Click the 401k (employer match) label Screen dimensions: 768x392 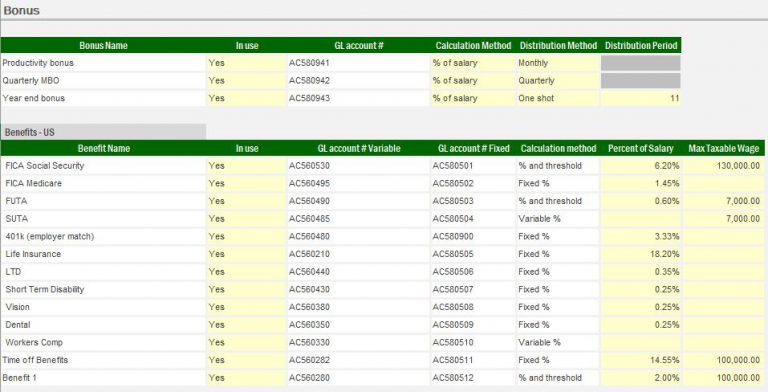[49, 236]
